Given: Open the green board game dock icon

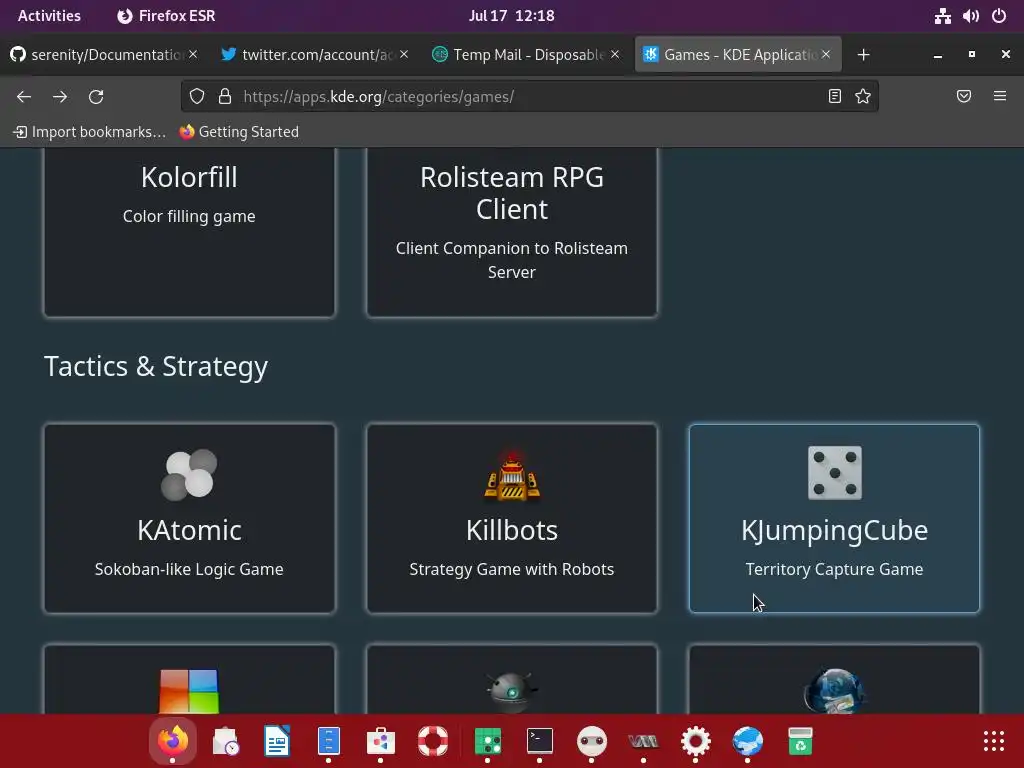Looking at the screenshot, I should coord(488,741).
